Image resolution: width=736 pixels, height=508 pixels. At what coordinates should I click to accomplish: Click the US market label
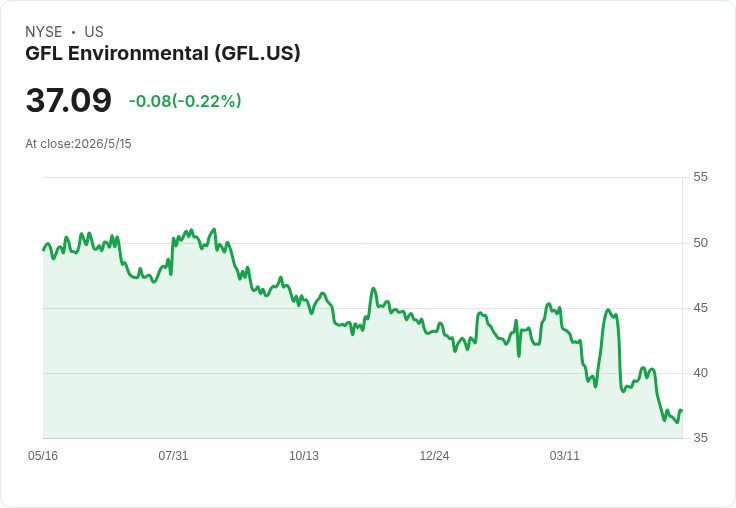pos(94,32)
